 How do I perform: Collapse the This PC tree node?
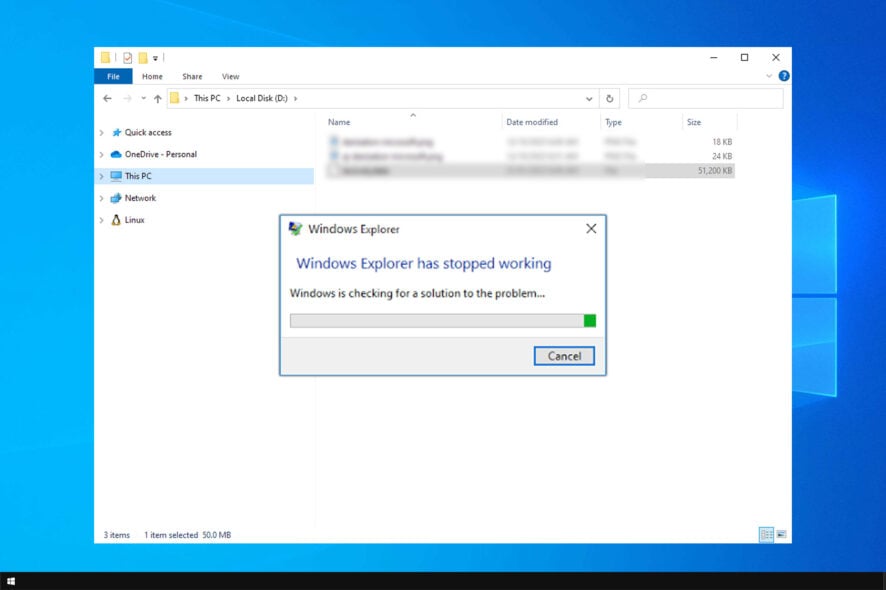[x=101, y=176]
